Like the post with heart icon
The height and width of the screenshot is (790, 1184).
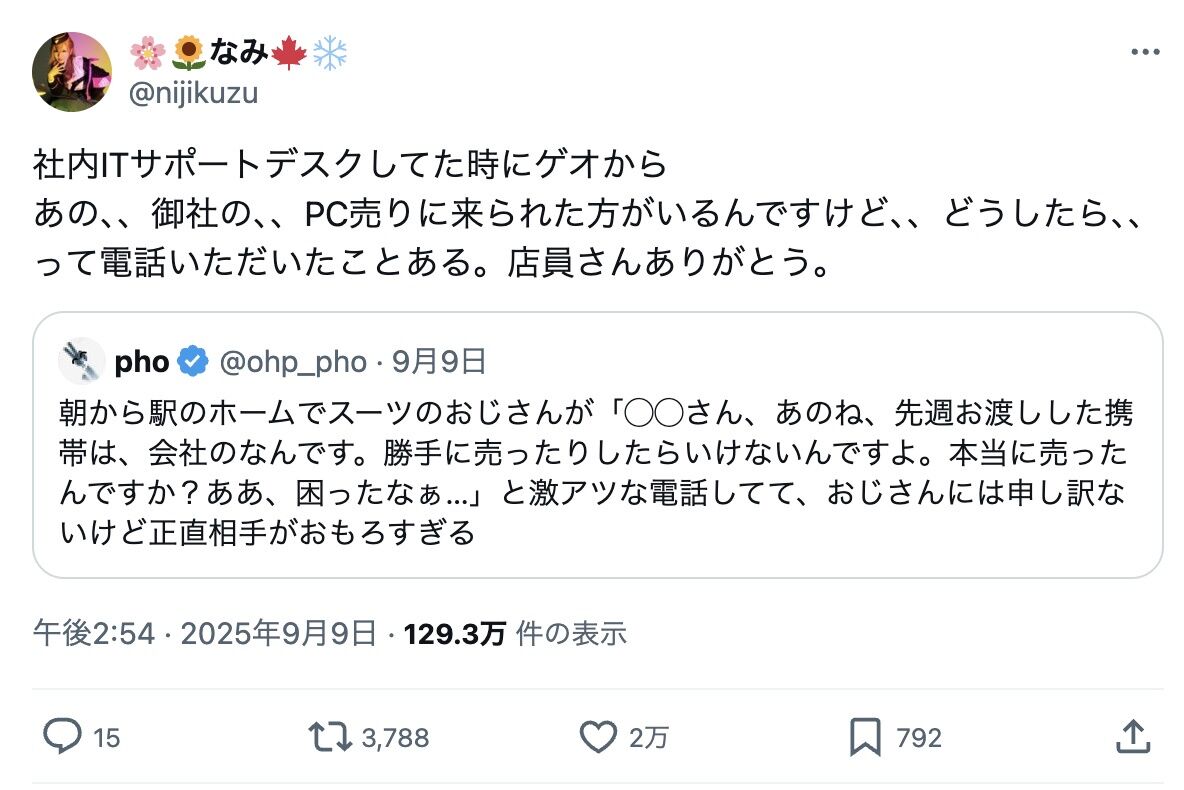pyautogui.click(x=598, y=736)
